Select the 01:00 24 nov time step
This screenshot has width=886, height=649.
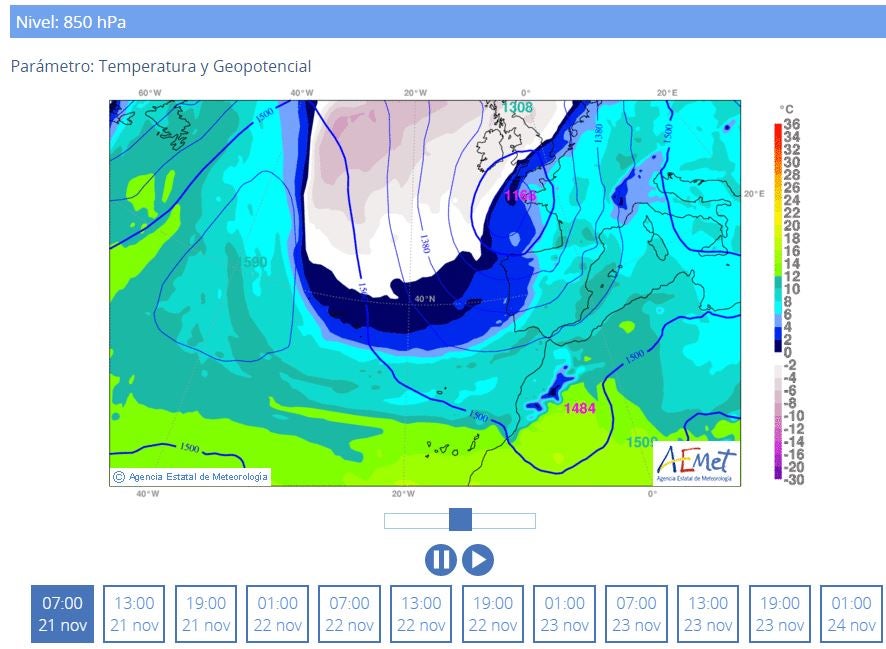tap(851, 614)
